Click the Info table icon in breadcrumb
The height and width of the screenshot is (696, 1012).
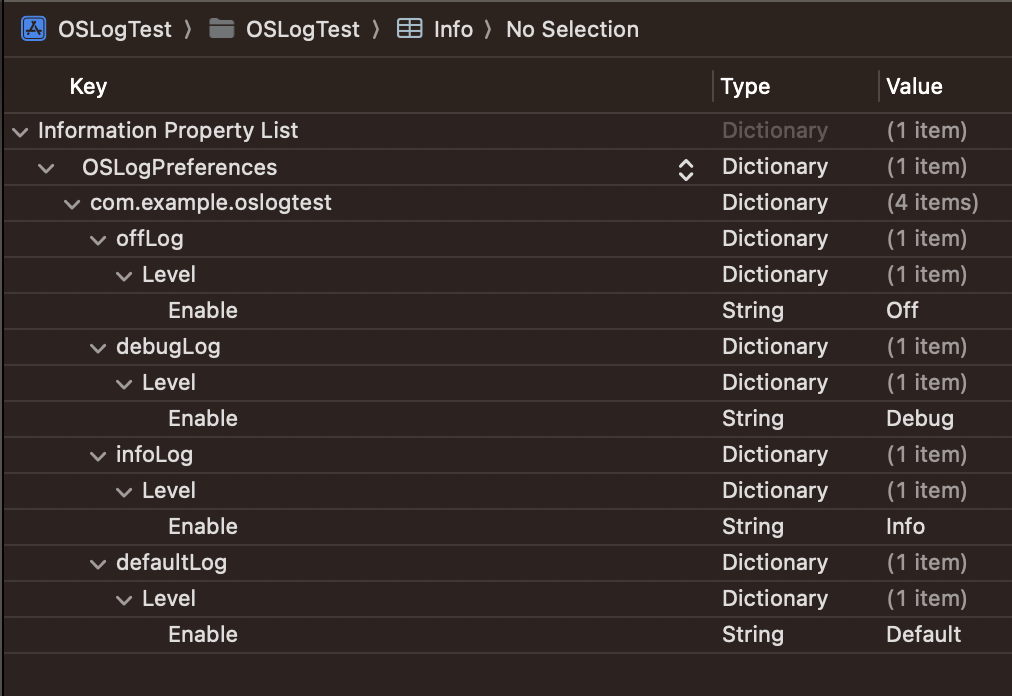click(x=409, y=29)
